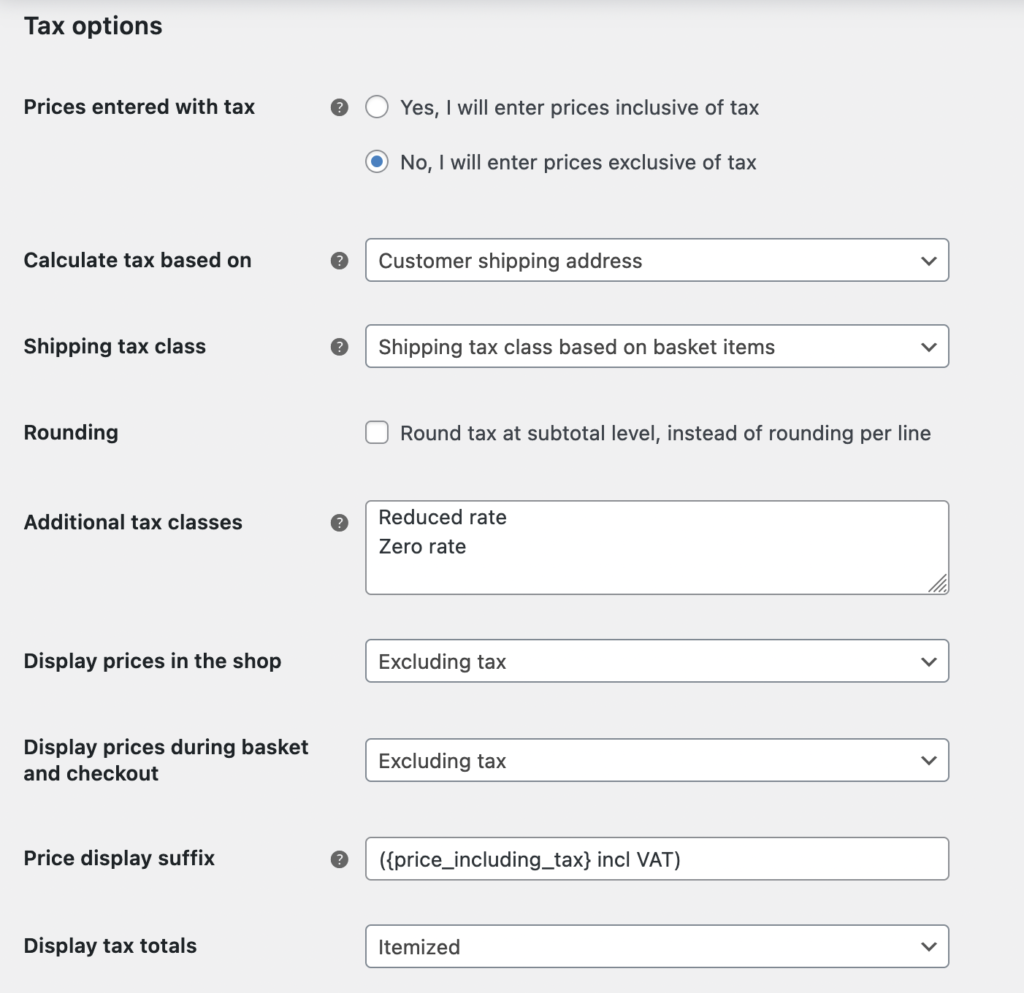Click help icon beside Shipping tax class
The width and height of the screenshot is (1024, 993).
(x=340, y=347)
